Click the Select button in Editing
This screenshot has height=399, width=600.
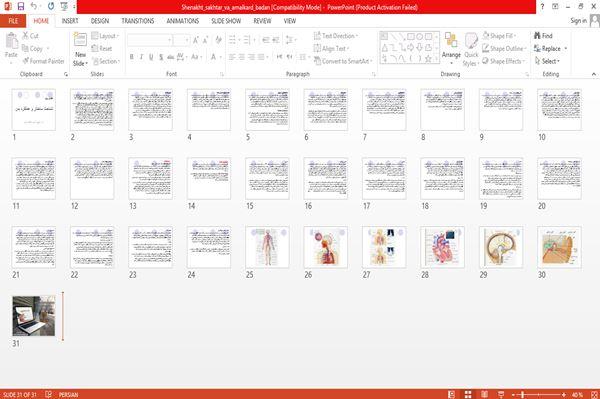[547, 61]
